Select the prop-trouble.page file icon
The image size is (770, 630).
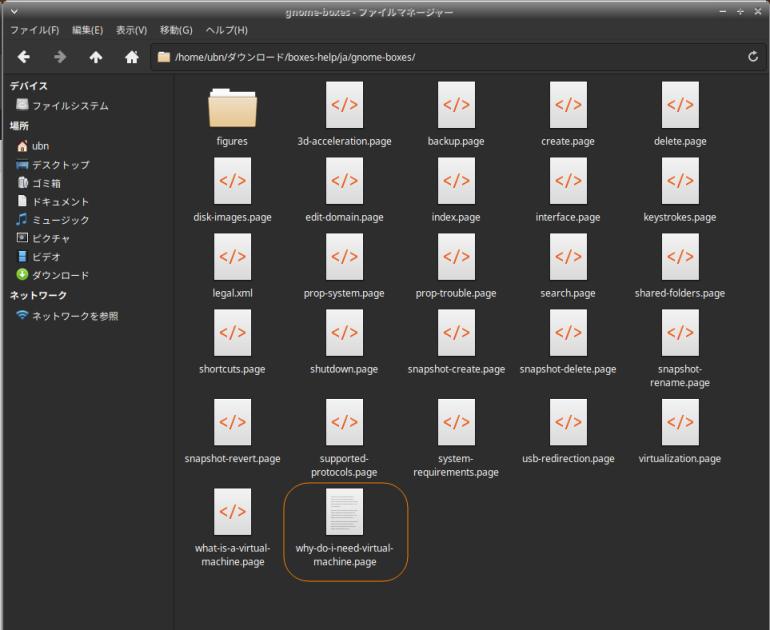456,257
